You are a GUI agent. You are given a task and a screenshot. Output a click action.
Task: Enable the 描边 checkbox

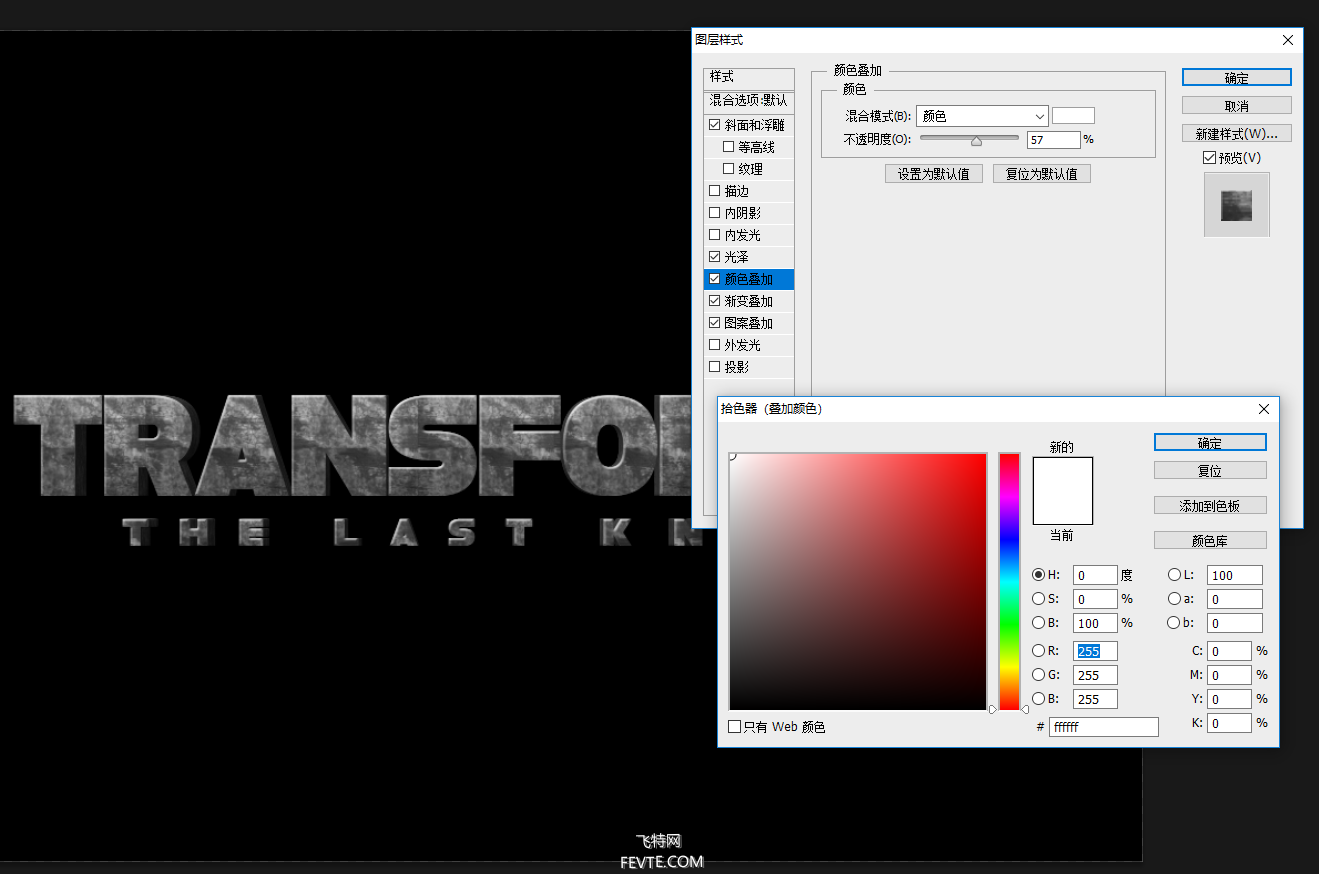714,191
